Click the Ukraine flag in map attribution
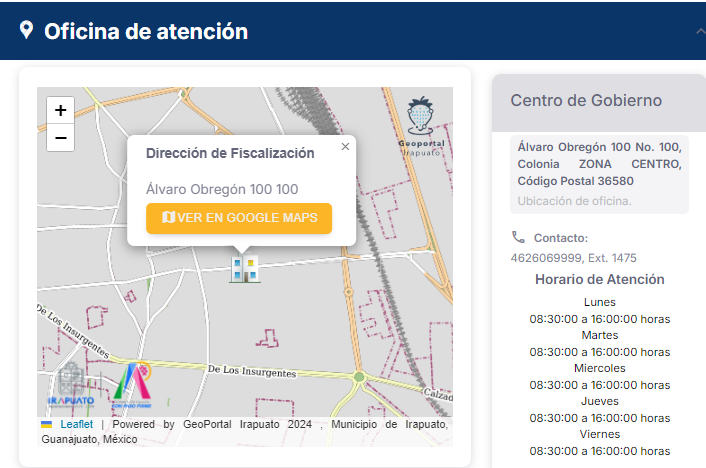The image size is (706, 468). (x=46, y=424)
